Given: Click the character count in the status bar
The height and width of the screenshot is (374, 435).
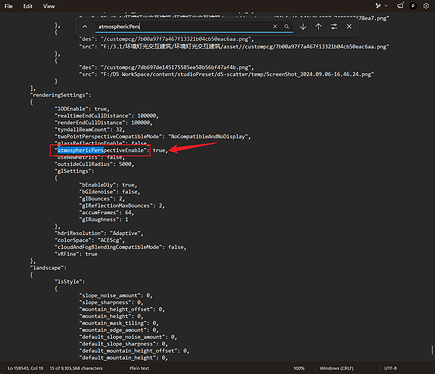Looking at the screenshot, I should (x=76, y=368).
